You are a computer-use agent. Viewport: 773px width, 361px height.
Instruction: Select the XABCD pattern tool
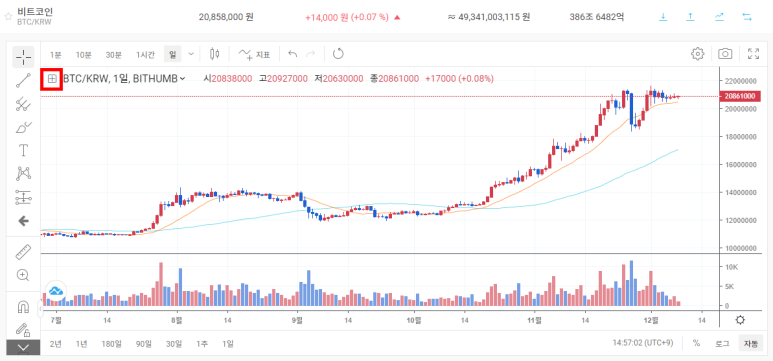23,174
